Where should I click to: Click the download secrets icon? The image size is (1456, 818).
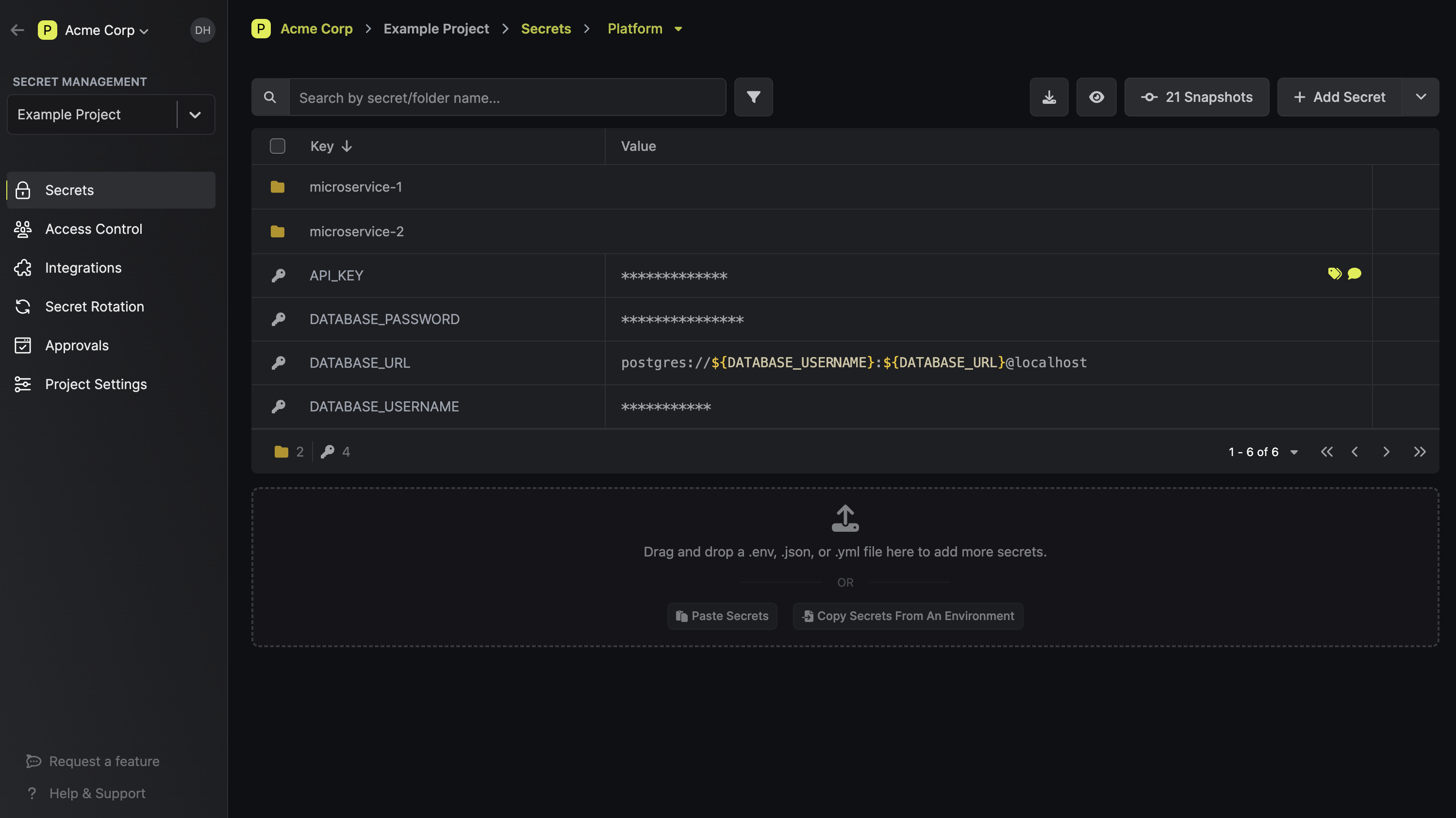1050,97
